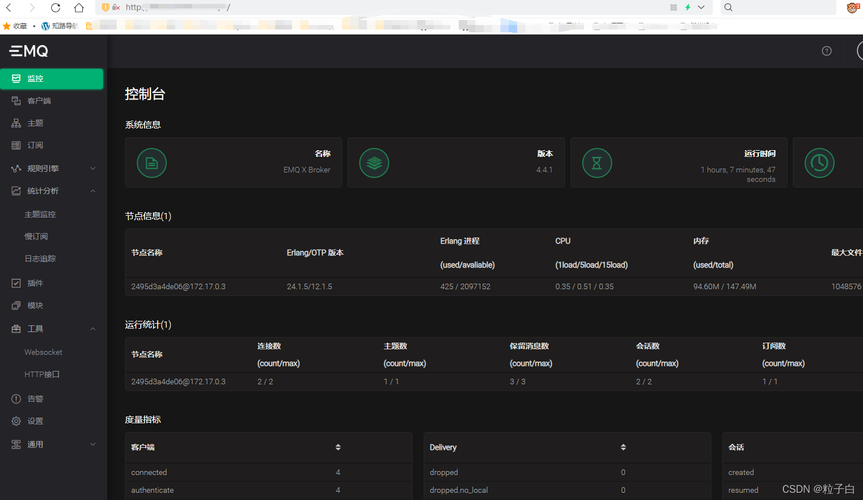
Task: Click the browser address bar
Action: (x=404, y=7)
